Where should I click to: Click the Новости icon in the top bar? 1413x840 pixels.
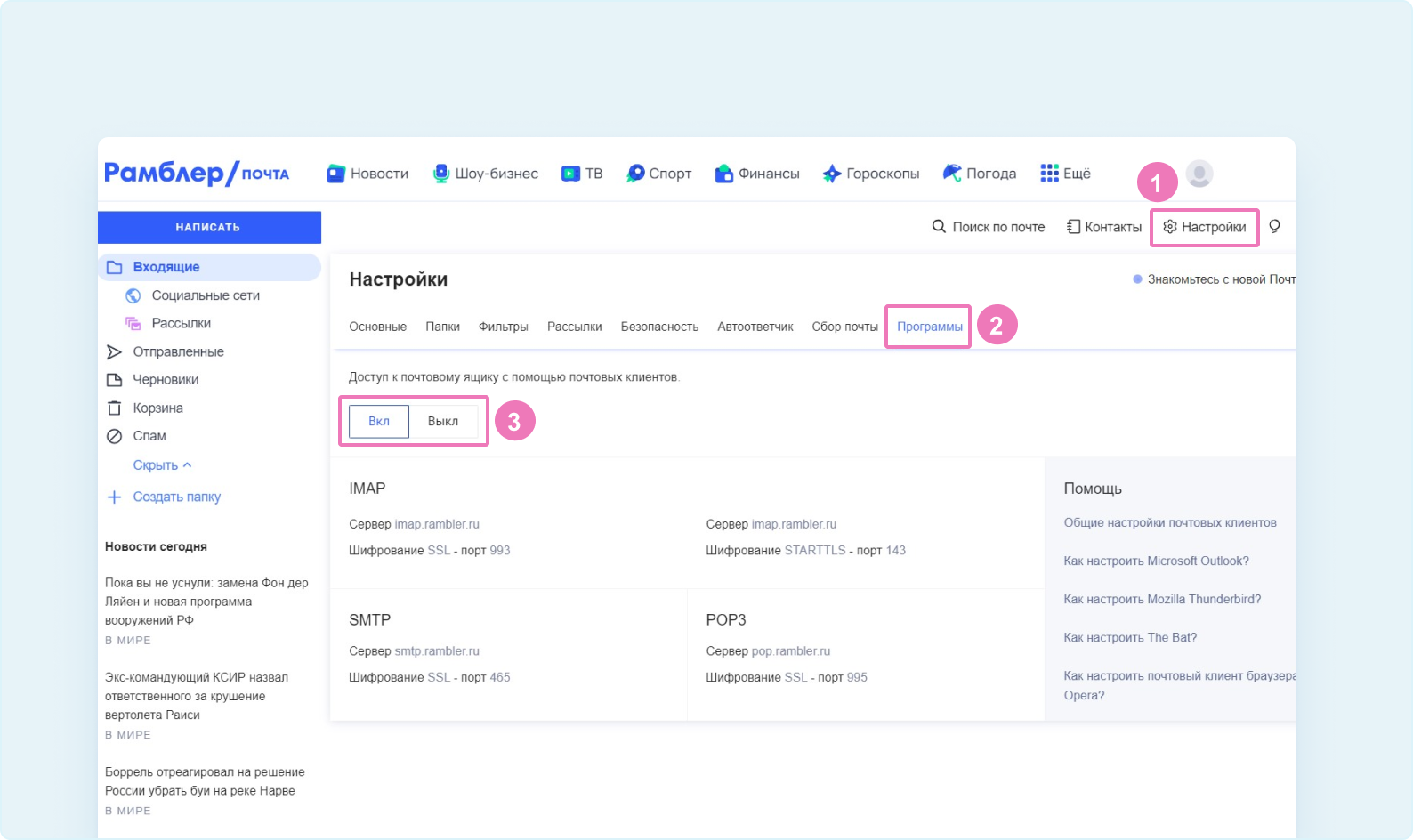[336, 174]
